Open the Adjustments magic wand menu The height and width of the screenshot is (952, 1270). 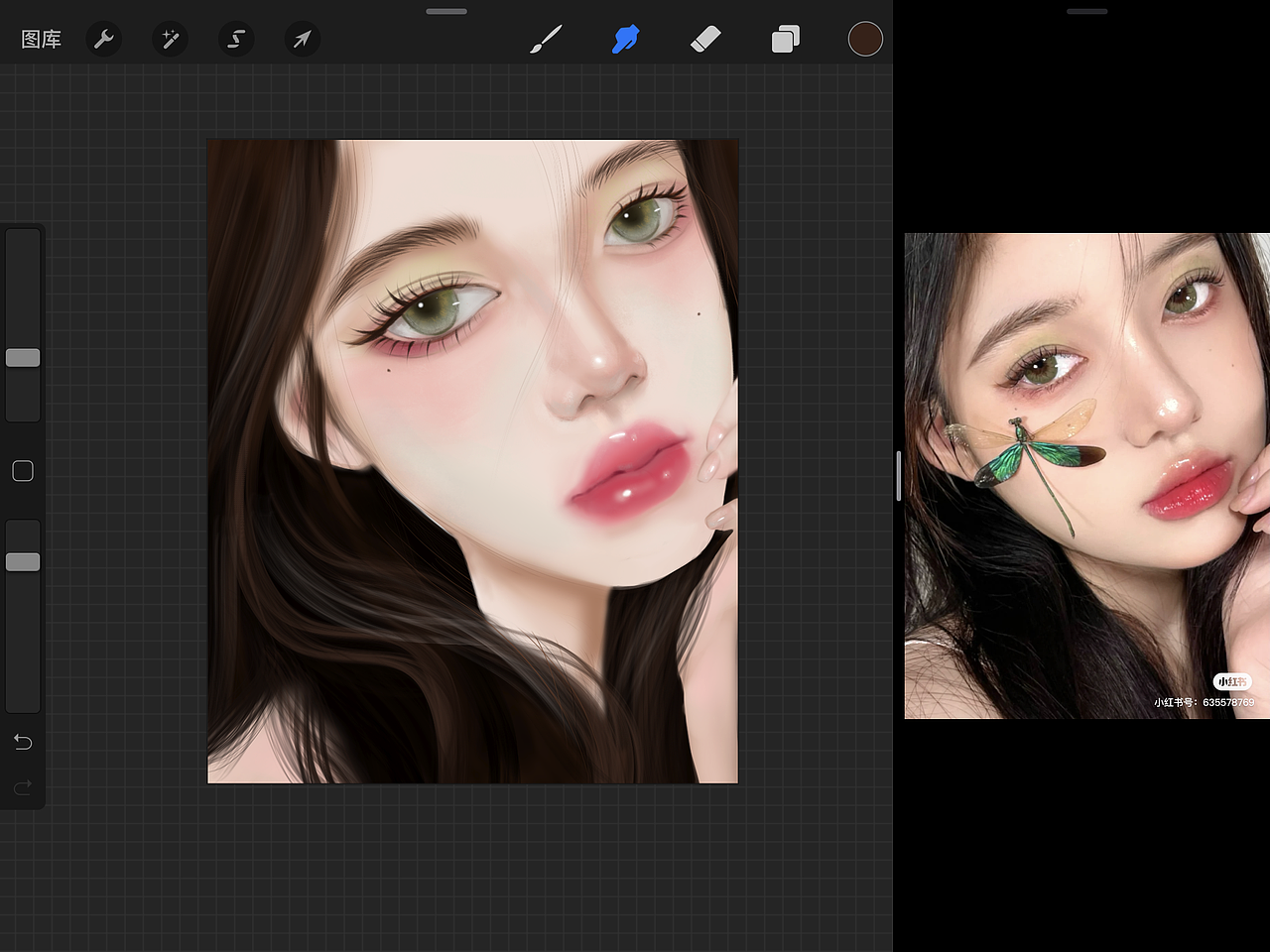[170, 40]
